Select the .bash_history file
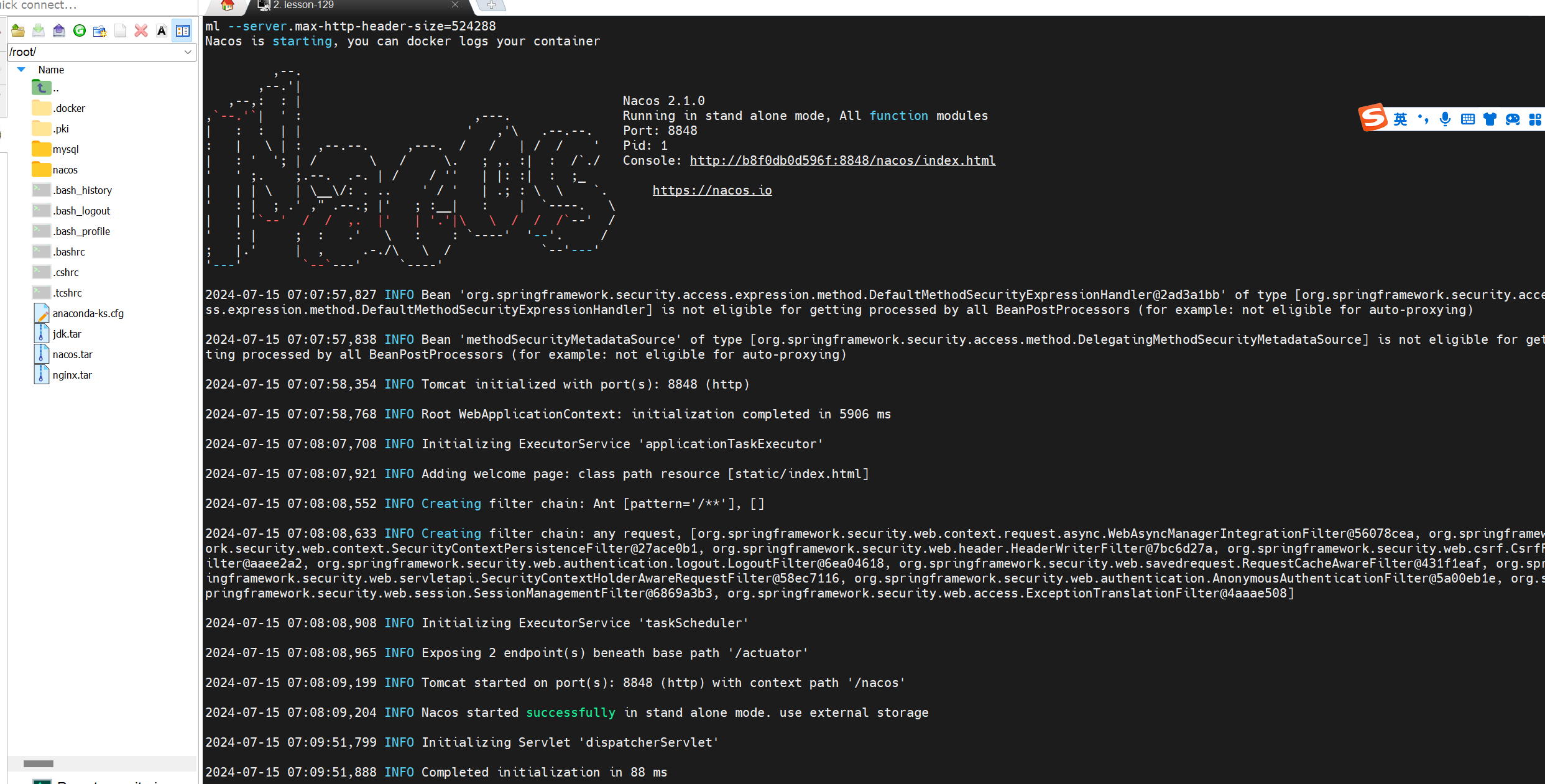 pyautogui.click(x=72, y=190)
